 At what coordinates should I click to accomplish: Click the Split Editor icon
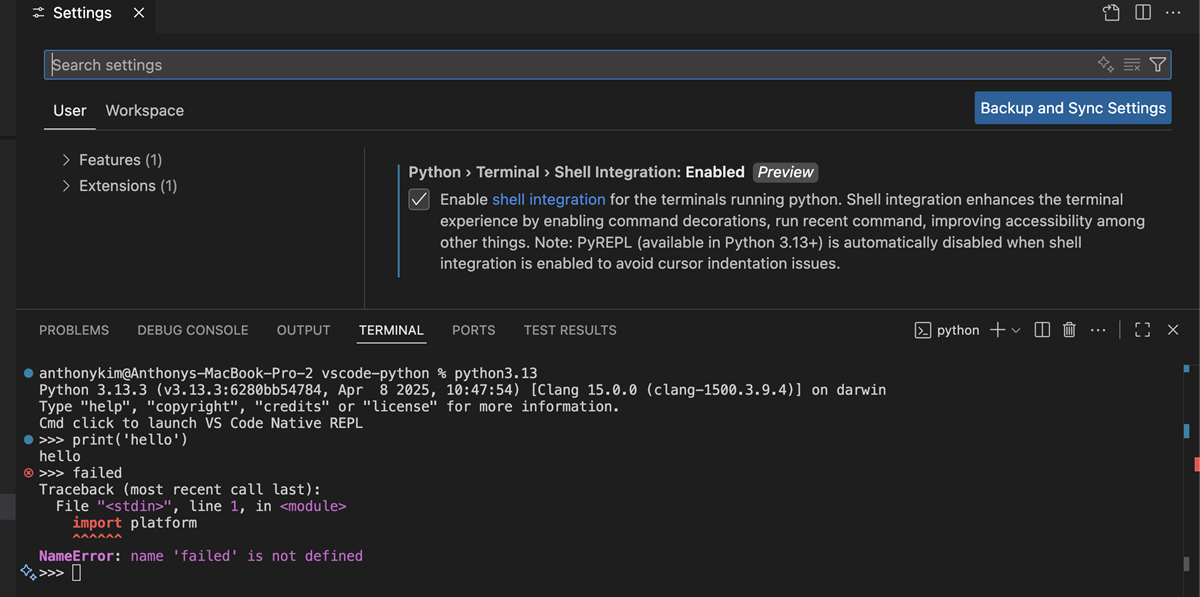1141,13
